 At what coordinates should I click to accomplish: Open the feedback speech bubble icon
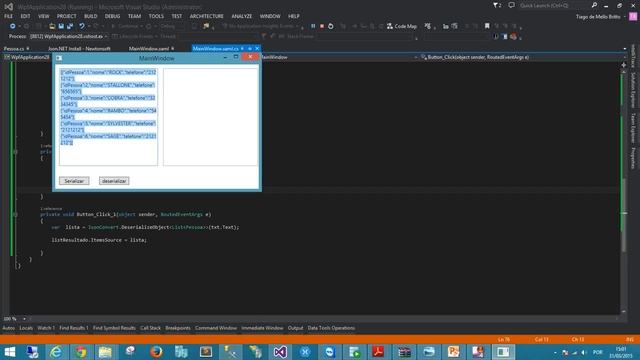pyautogui.click(x=511, y=5)
